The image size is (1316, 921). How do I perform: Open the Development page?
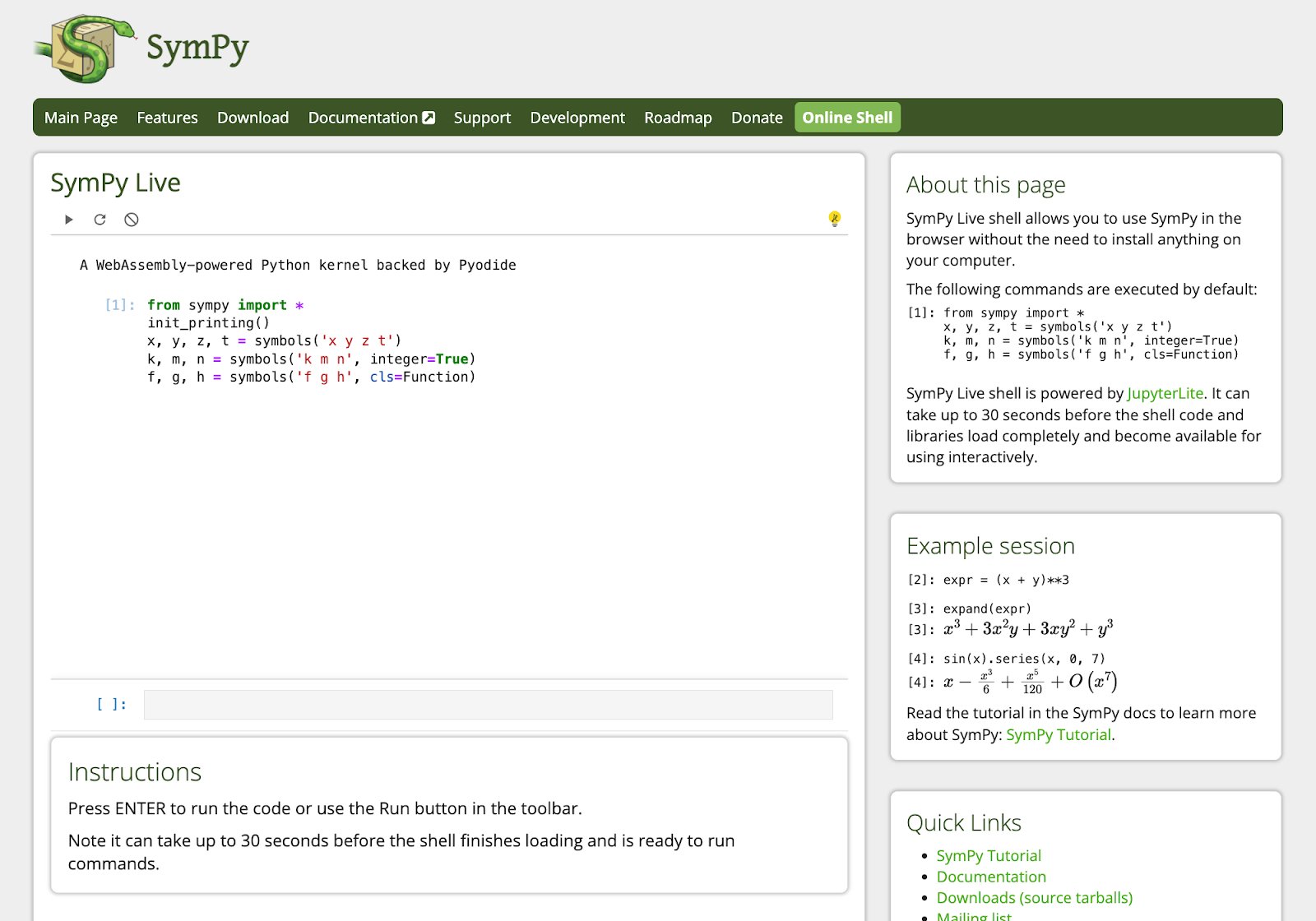(577, 118)
